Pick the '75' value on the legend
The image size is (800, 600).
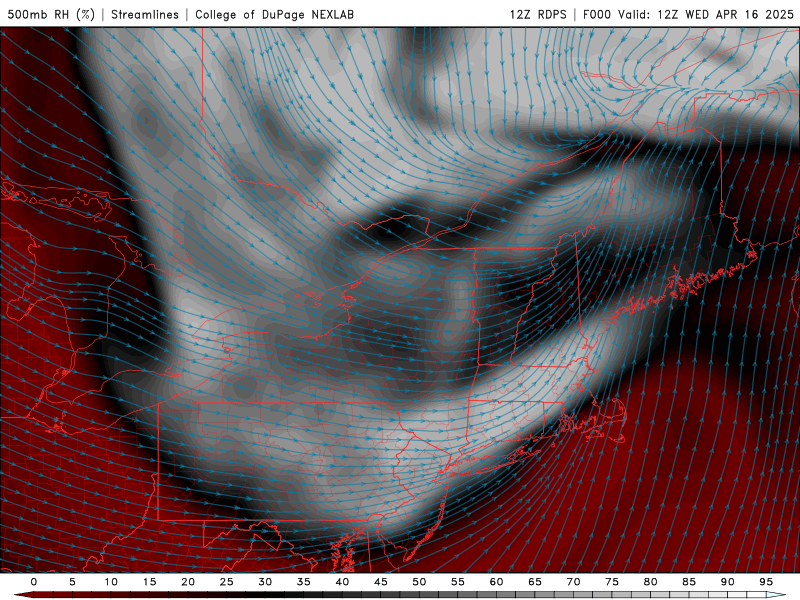[612, 582]
